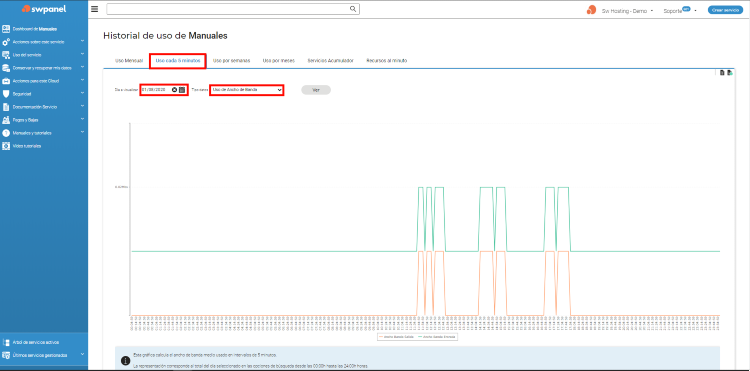The height and width of the screenshot is (371, 750).
Task: Open the Uso de Ancho de Banda dropdown
Action: tap(247, 90)
